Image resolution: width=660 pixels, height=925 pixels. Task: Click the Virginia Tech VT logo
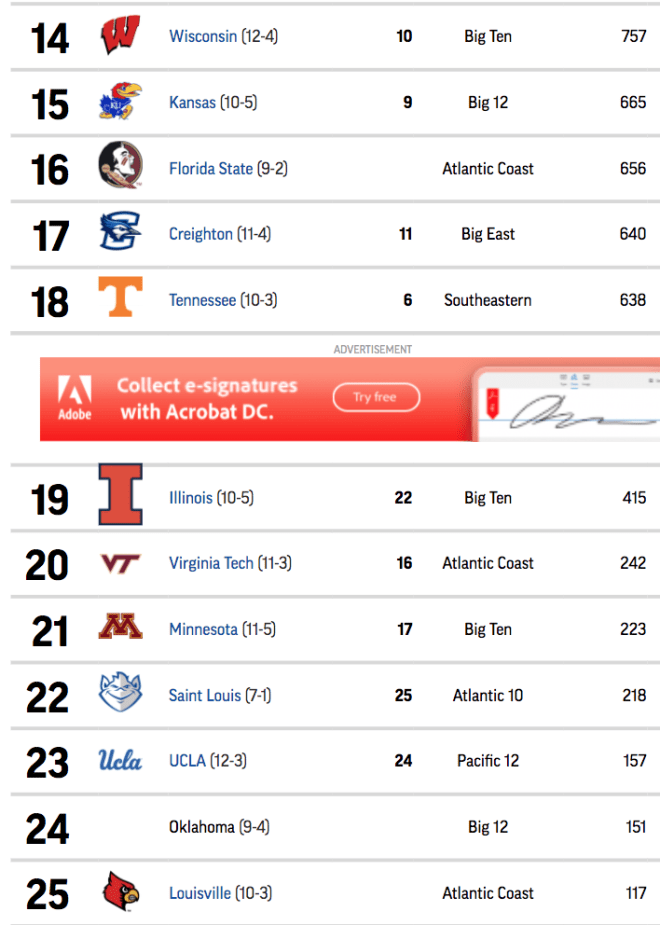(120, 563)
